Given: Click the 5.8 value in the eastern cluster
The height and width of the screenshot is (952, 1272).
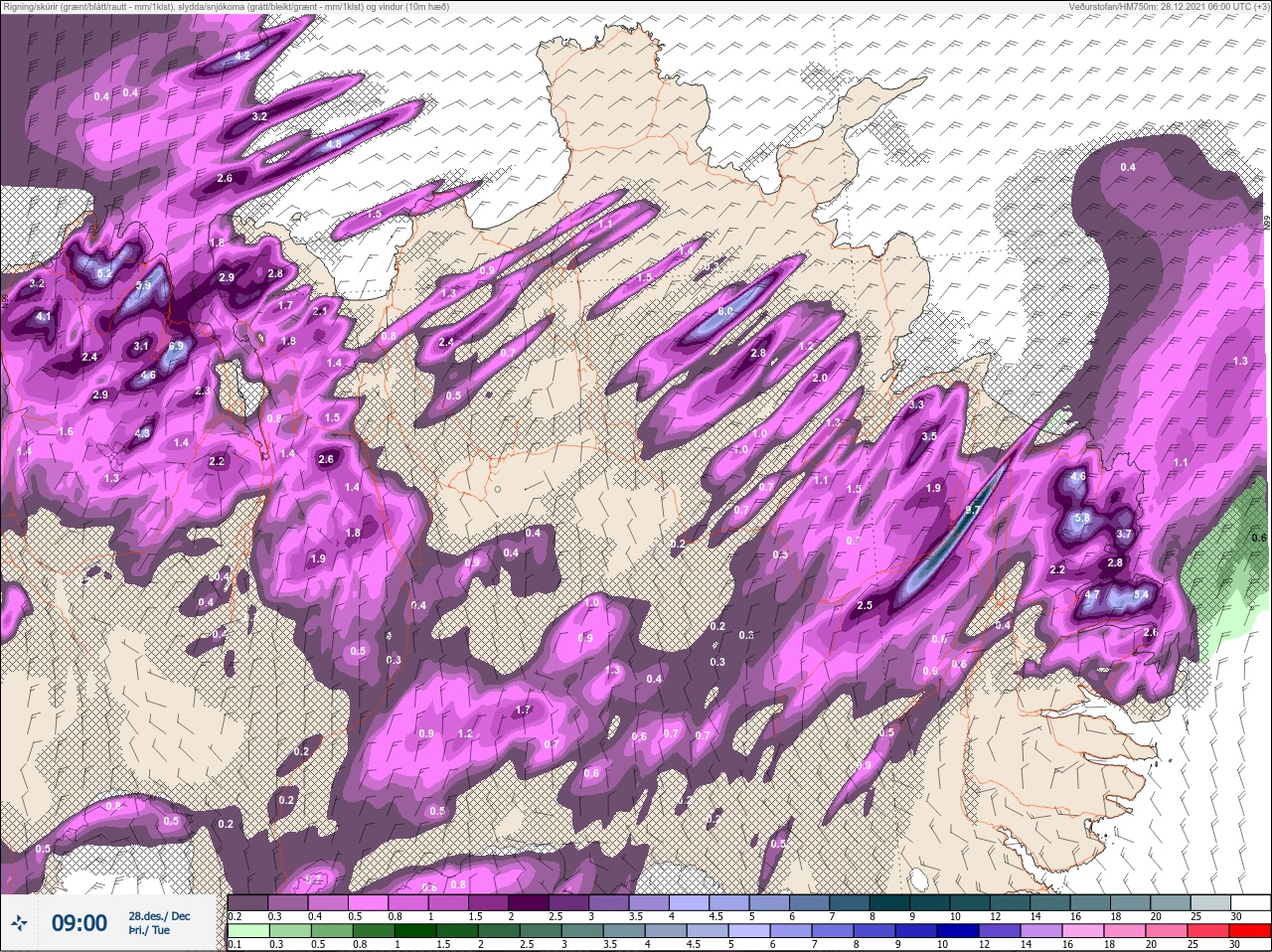Looking at the screenshot, I should 1083,518.
